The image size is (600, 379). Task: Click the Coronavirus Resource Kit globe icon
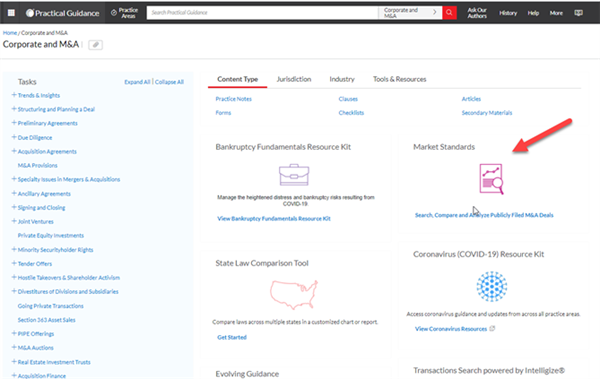click(492, 286)
